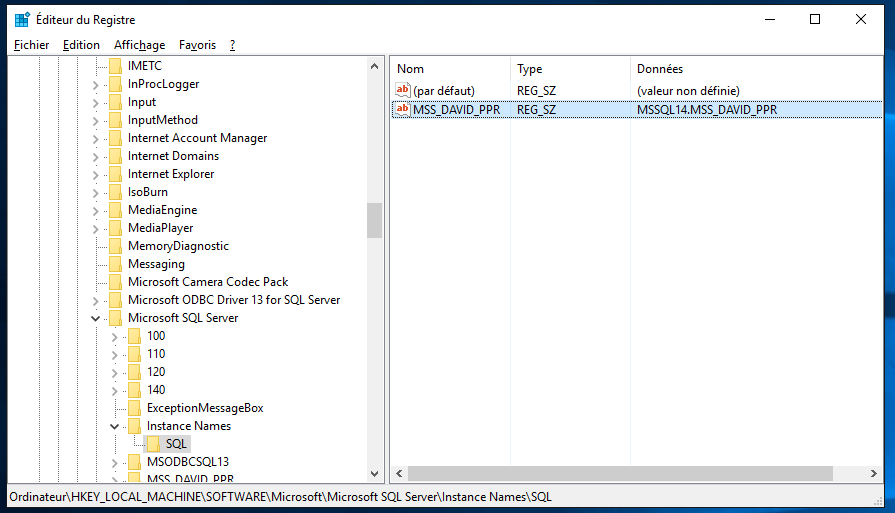895x513 pixels.
Task: Select the Internet Explorer key label
Action: pyautogui.click(x=171, y=174)
